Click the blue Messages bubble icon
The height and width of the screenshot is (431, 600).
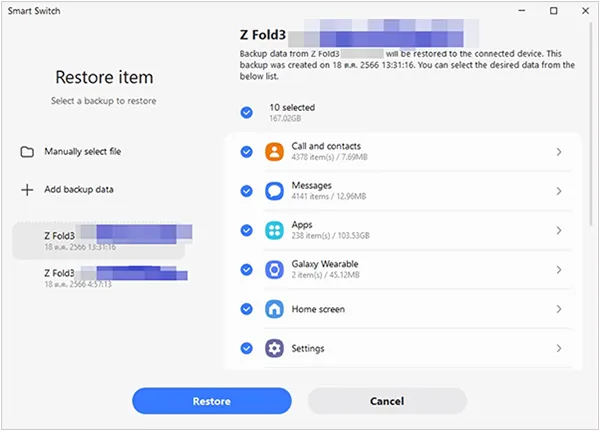pyautogui.click(x=274, y=191)
